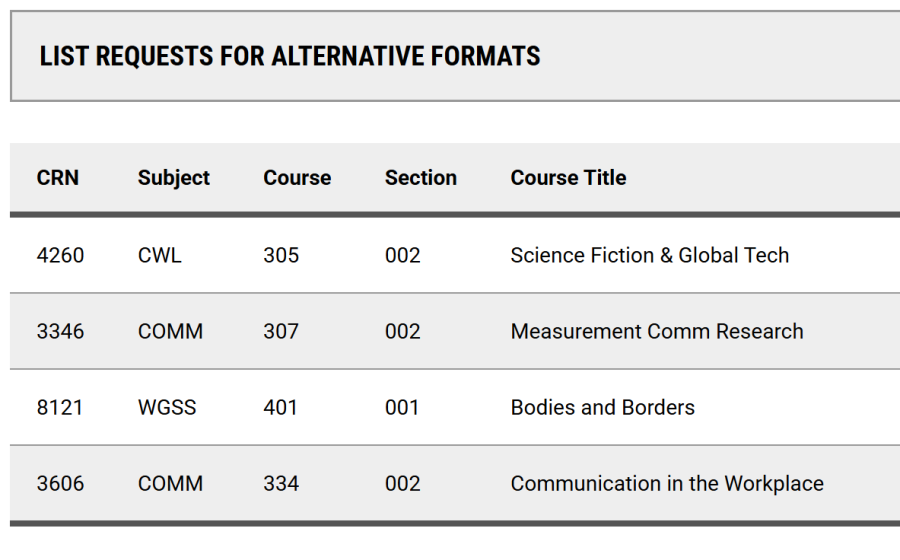This screenshot has width=900, height=560.
Task: Select CRN 3346 cell
Action: coord(60,332)
